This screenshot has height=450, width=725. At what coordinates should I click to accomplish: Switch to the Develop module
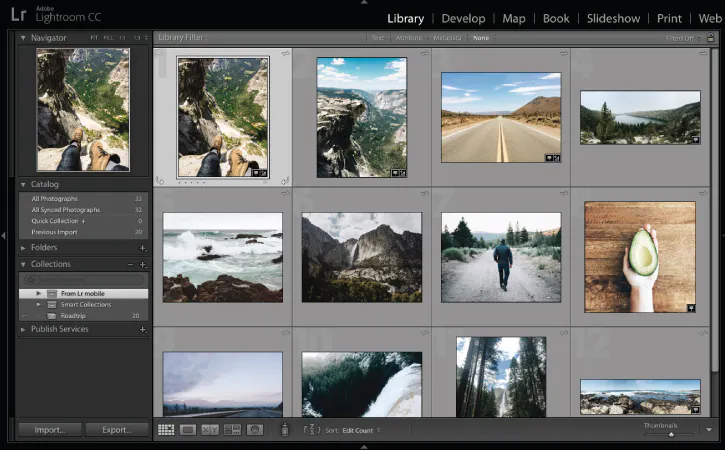pos(463,18)
